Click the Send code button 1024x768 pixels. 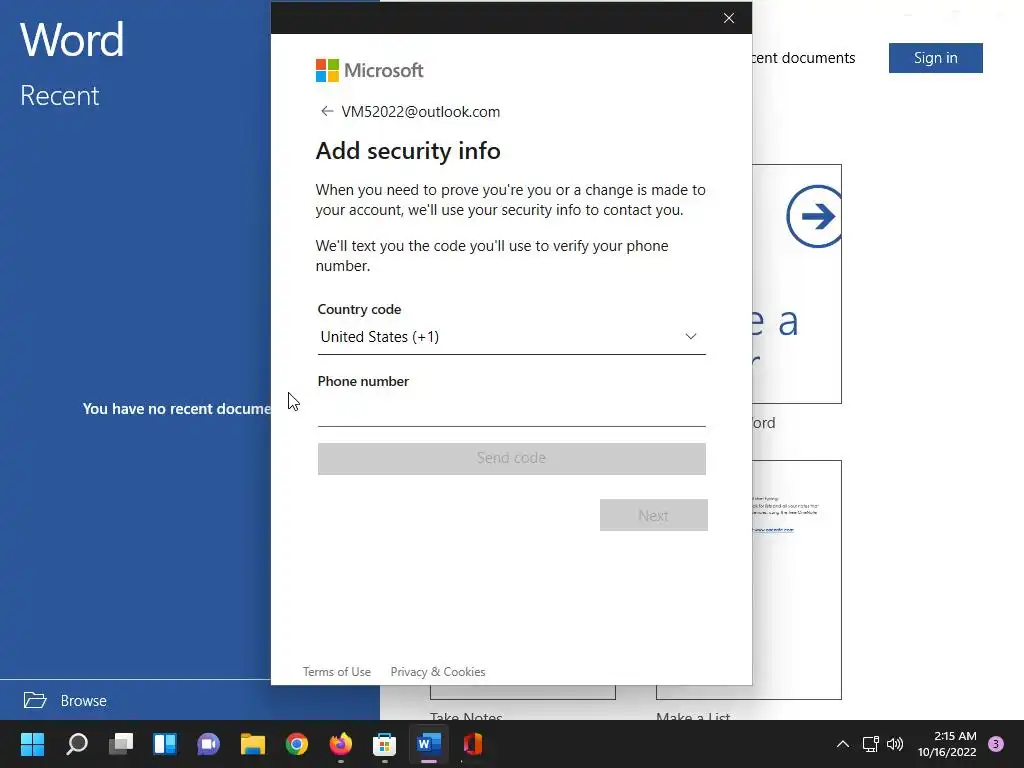point(511,458)
